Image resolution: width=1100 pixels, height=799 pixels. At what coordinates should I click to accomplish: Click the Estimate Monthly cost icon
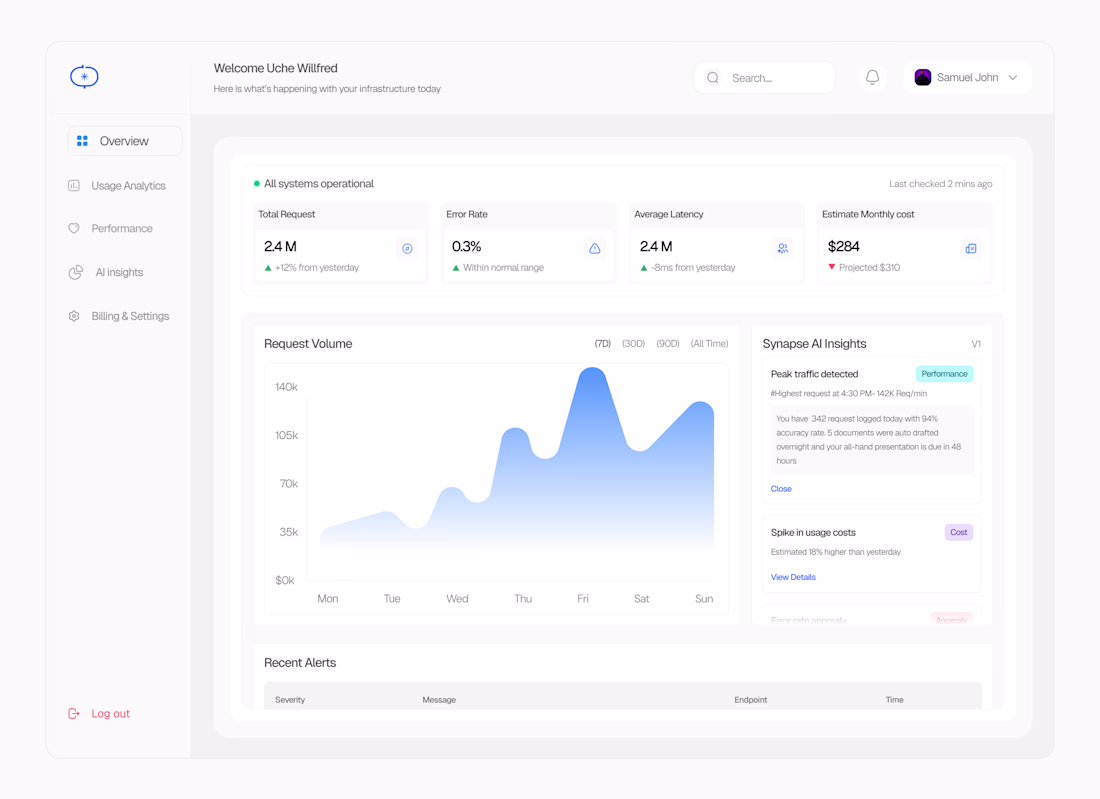[x=971, y=248]
